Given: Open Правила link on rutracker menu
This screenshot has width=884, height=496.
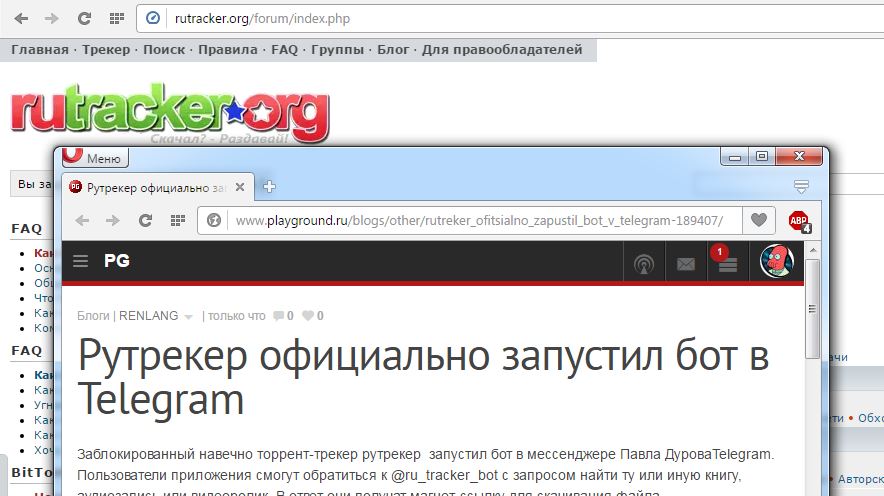Looking at the screenshot, I should click(227, 50).
